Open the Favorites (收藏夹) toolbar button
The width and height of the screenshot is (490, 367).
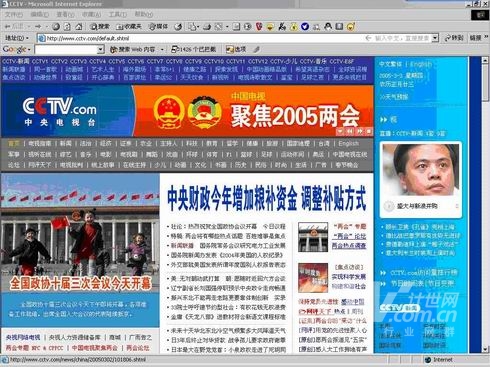pos(129,27)
